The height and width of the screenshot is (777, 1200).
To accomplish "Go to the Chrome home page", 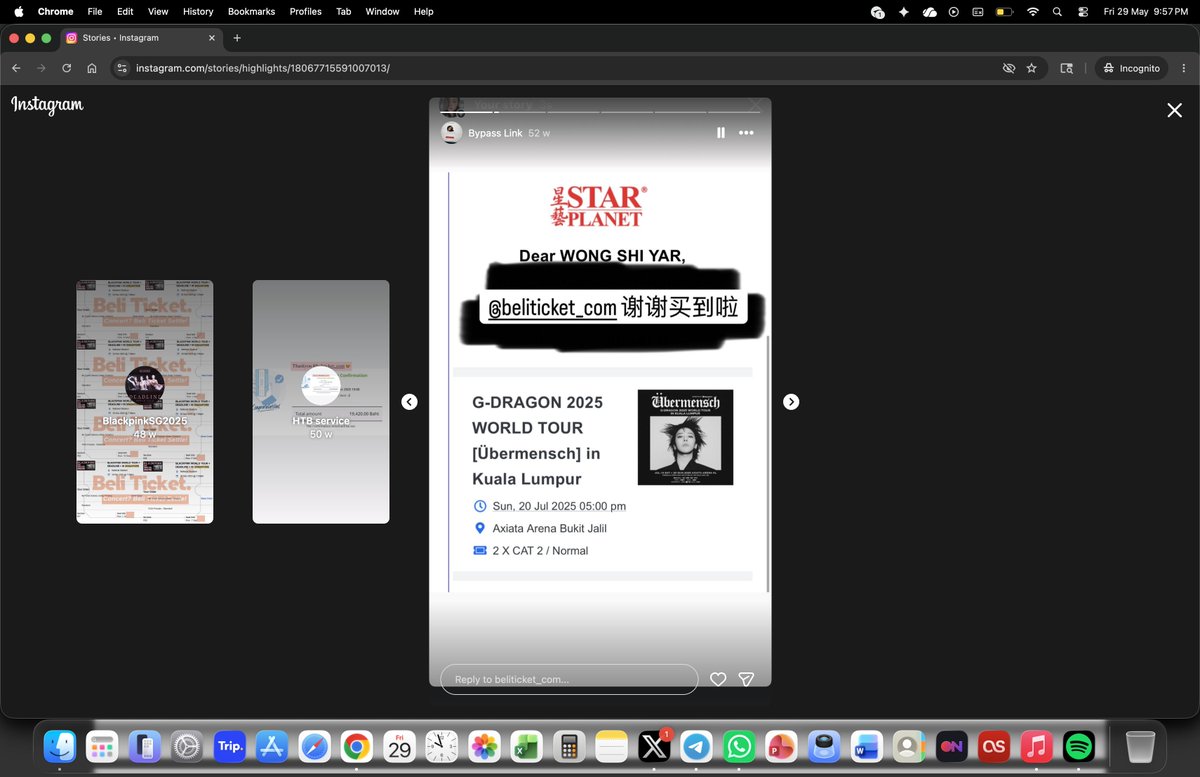I will point(92,68).
